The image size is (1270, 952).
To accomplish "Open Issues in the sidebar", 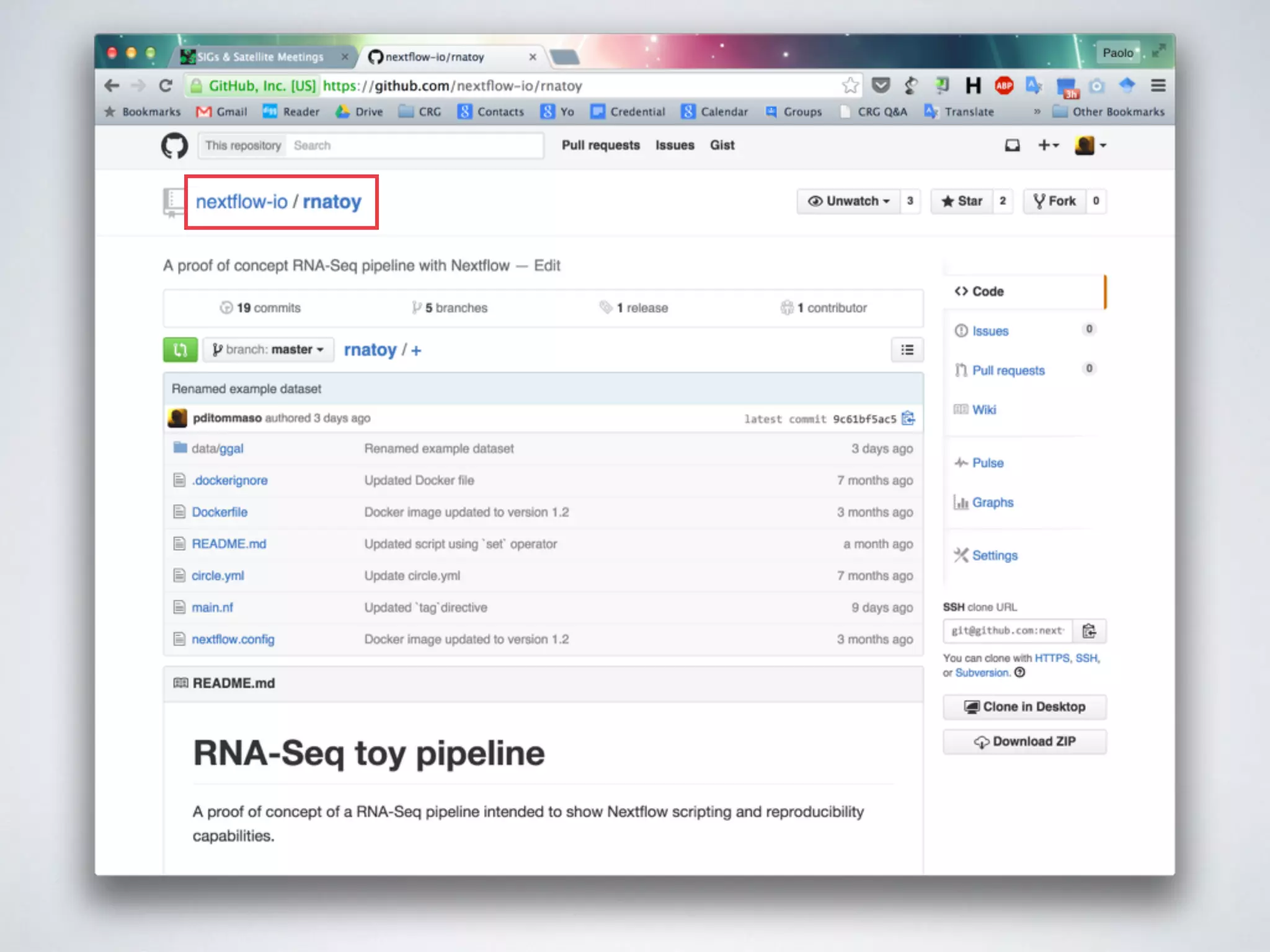I will click(x=990, y=331).
